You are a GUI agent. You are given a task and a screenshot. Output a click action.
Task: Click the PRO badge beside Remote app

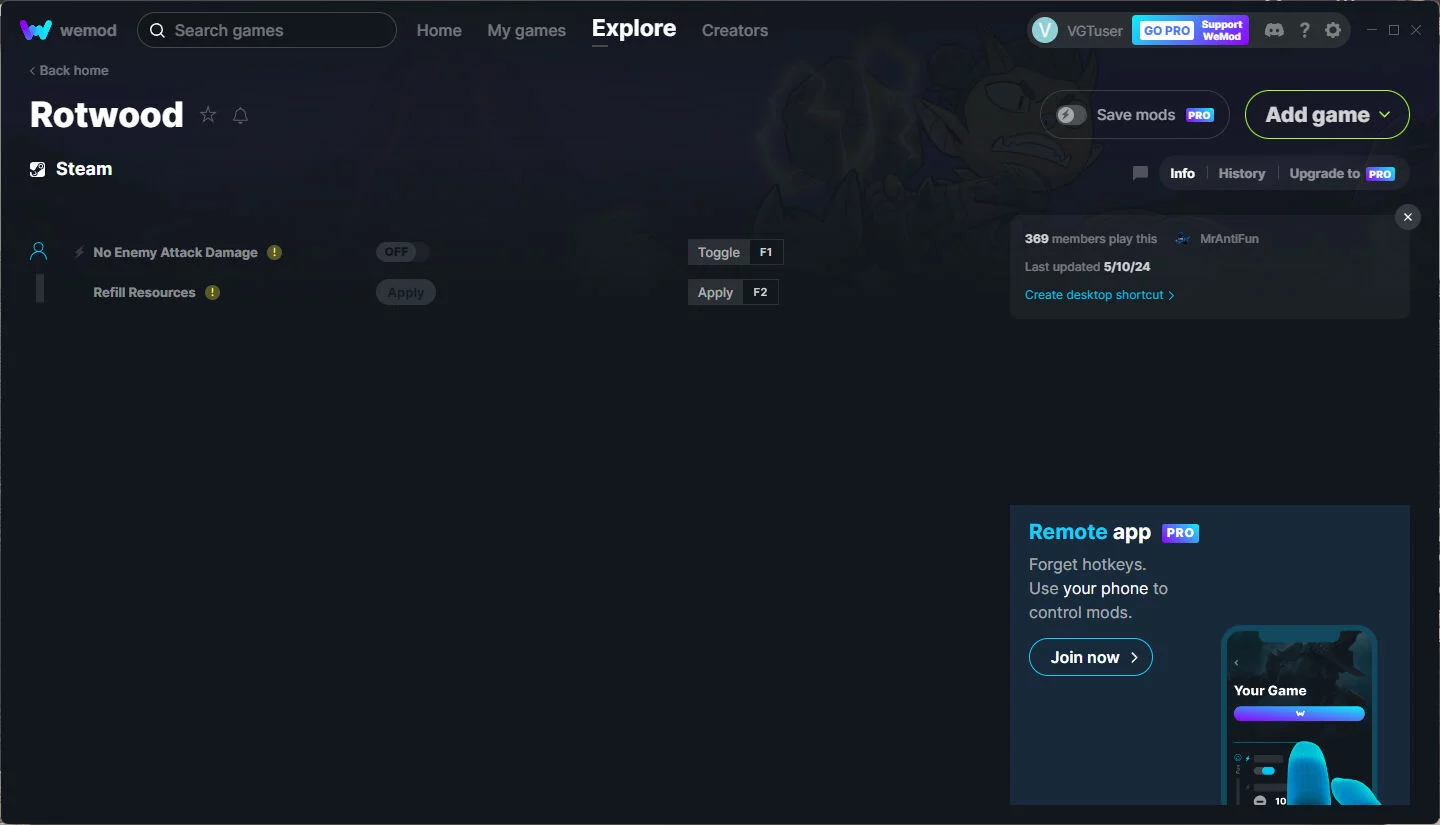(x=1181, y=533)
